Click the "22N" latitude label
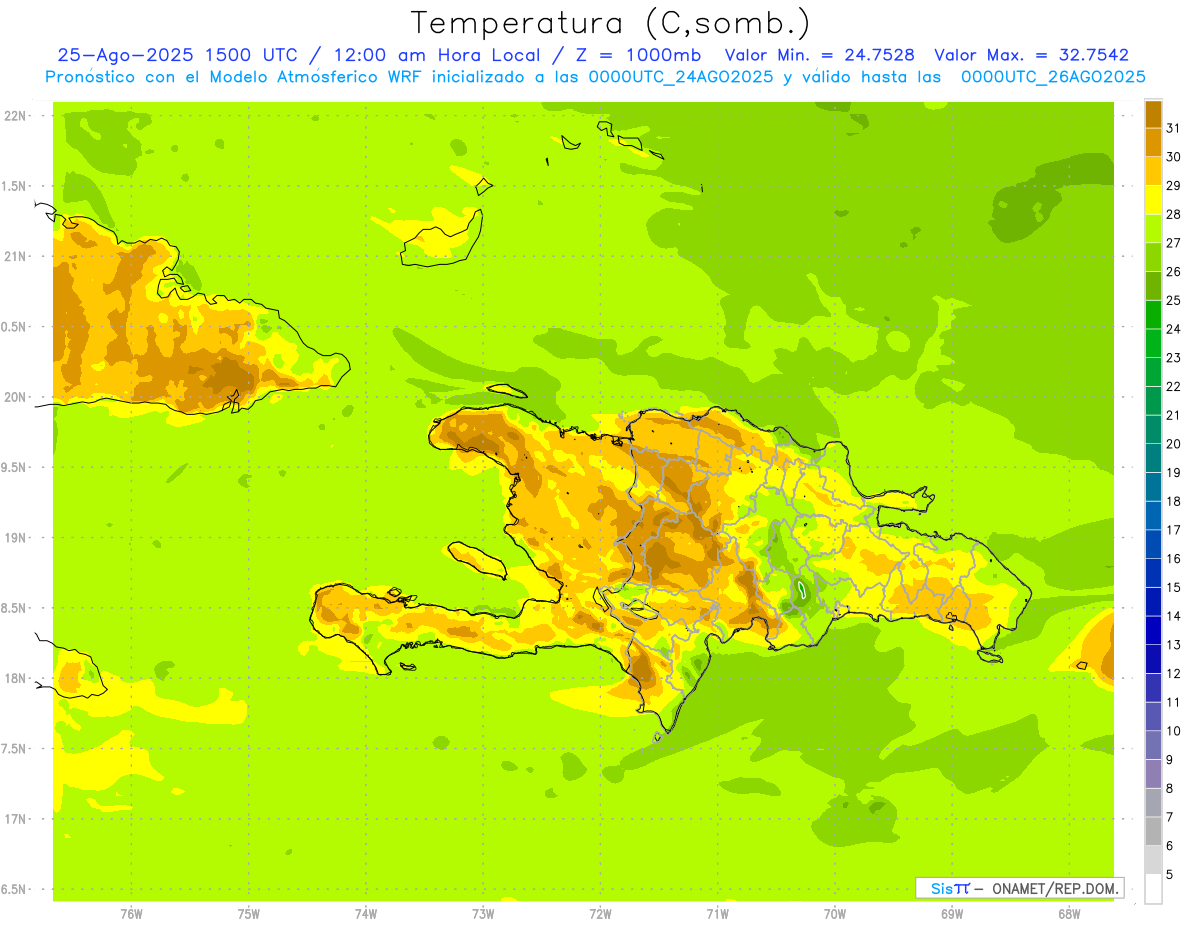Image resolution: width=1200 pixels, height=927 pixels. pyautogui.click(x=16, y=115)
